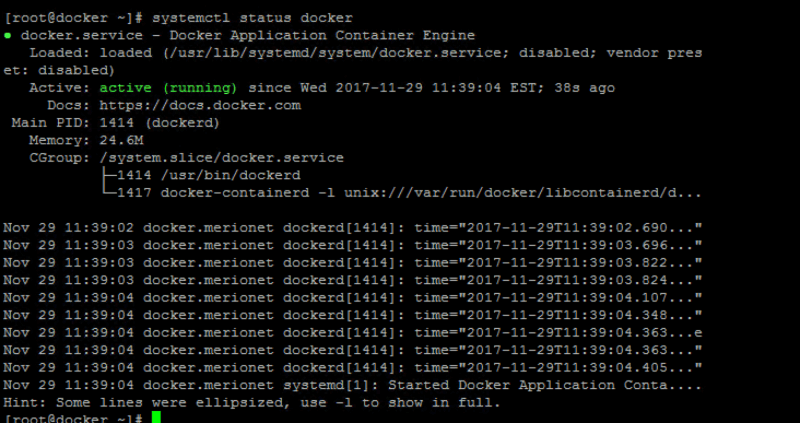This screenshot has width=800, height=423.
Task: Click the Memory 24.6M value
Action: (x=121, y=140)
